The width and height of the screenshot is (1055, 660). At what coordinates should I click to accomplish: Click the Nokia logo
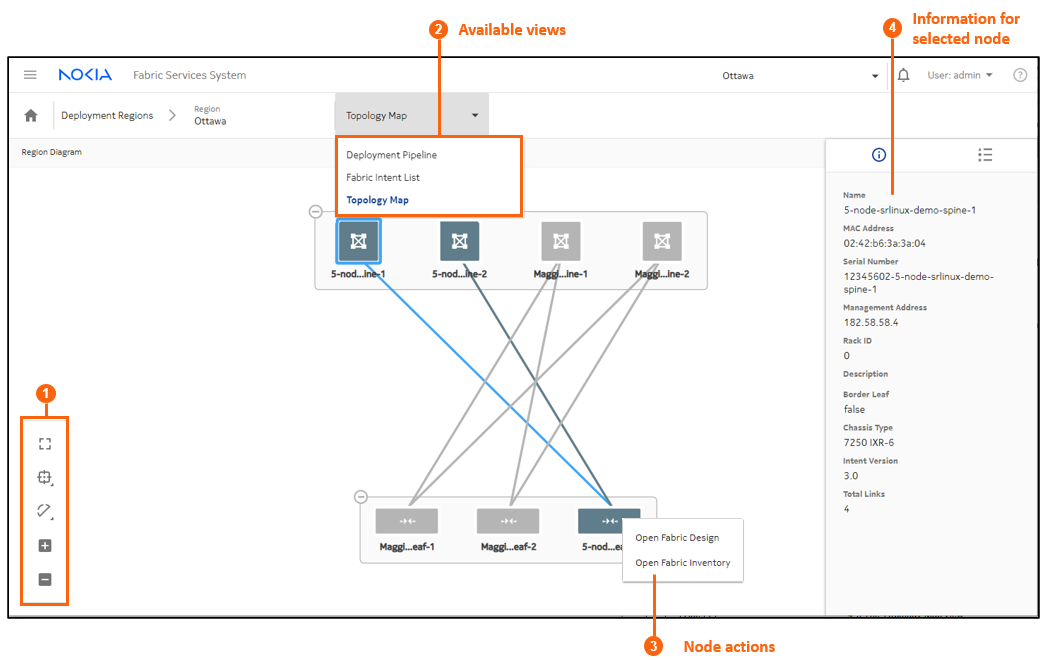coord(85,75)
